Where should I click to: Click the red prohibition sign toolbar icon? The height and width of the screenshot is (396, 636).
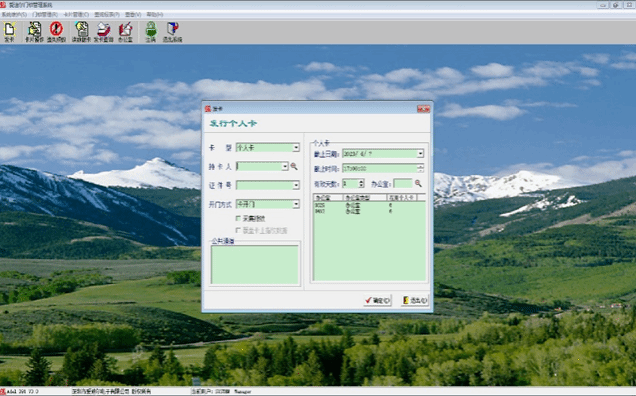pyautogui.click(x=56, y=32)
